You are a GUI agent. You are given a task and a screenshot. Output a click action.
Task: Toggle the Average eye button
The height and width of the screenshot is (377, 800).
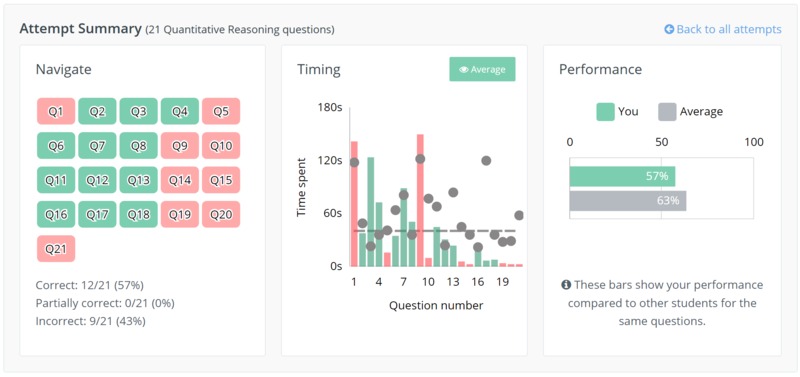pyautogui.click(x=482, y=69)
